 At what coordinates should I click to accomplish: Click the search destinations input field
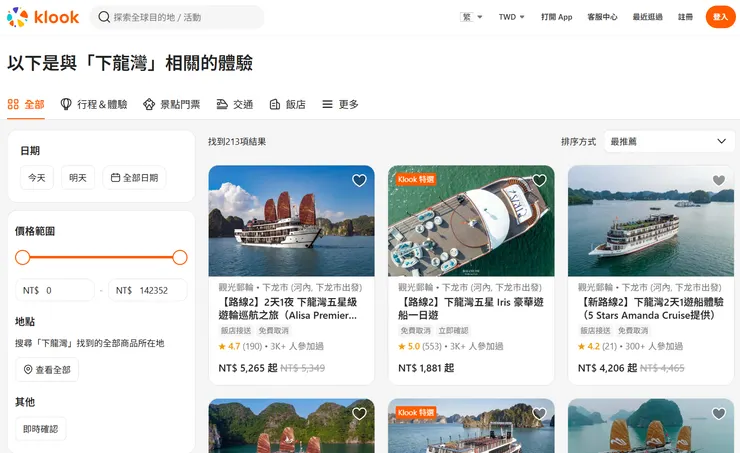pyautogui.click(x=177, y=17)
